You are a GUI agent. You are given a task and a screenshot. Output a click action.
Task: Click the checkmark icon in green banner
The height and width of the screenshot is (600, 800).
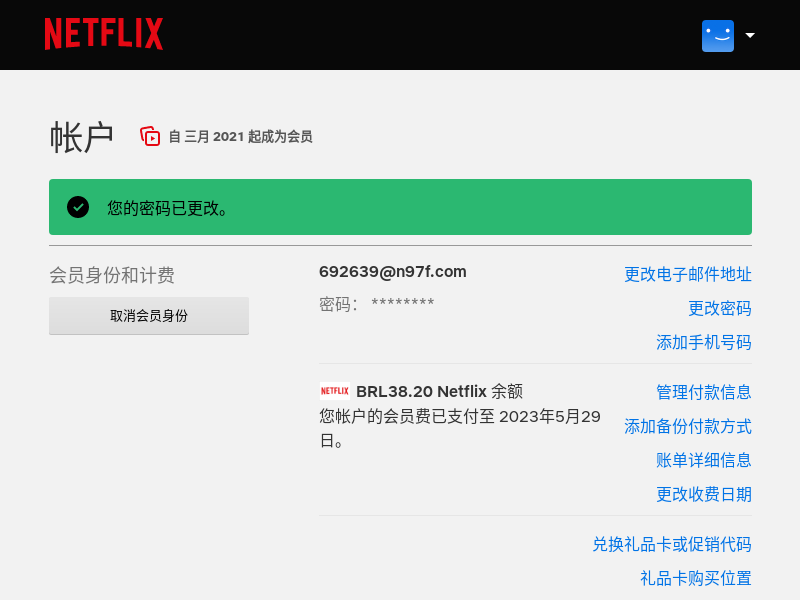pyautogui.click(x=78, y=207)
